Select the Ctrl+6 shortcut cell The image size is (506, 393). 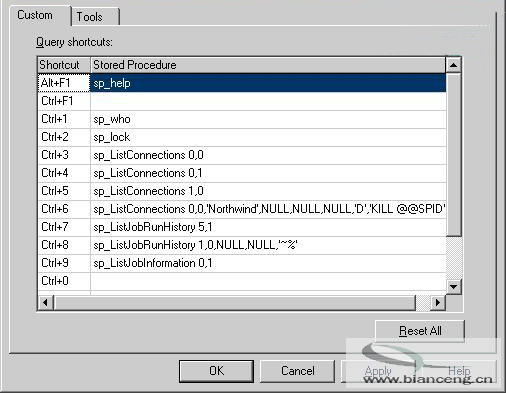[x=64, y=209]
